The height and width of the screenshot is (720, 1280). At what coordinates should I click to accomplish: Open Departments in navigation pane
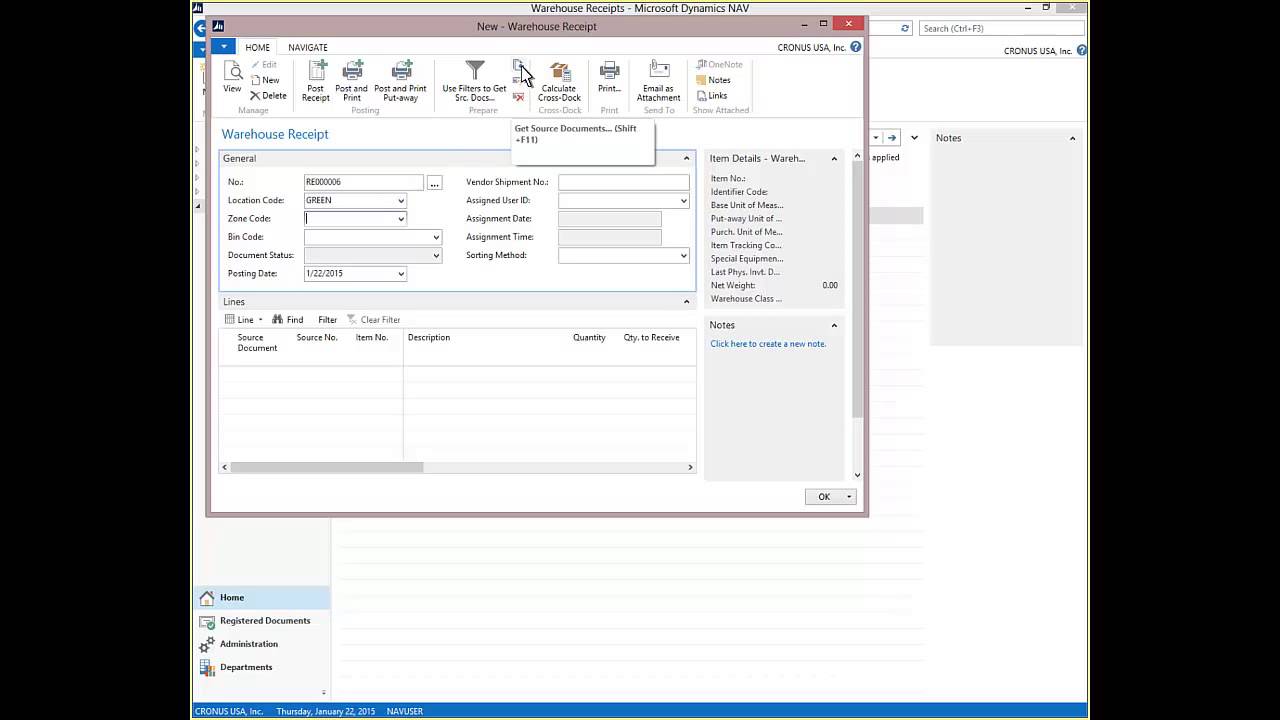coord(262,667)
